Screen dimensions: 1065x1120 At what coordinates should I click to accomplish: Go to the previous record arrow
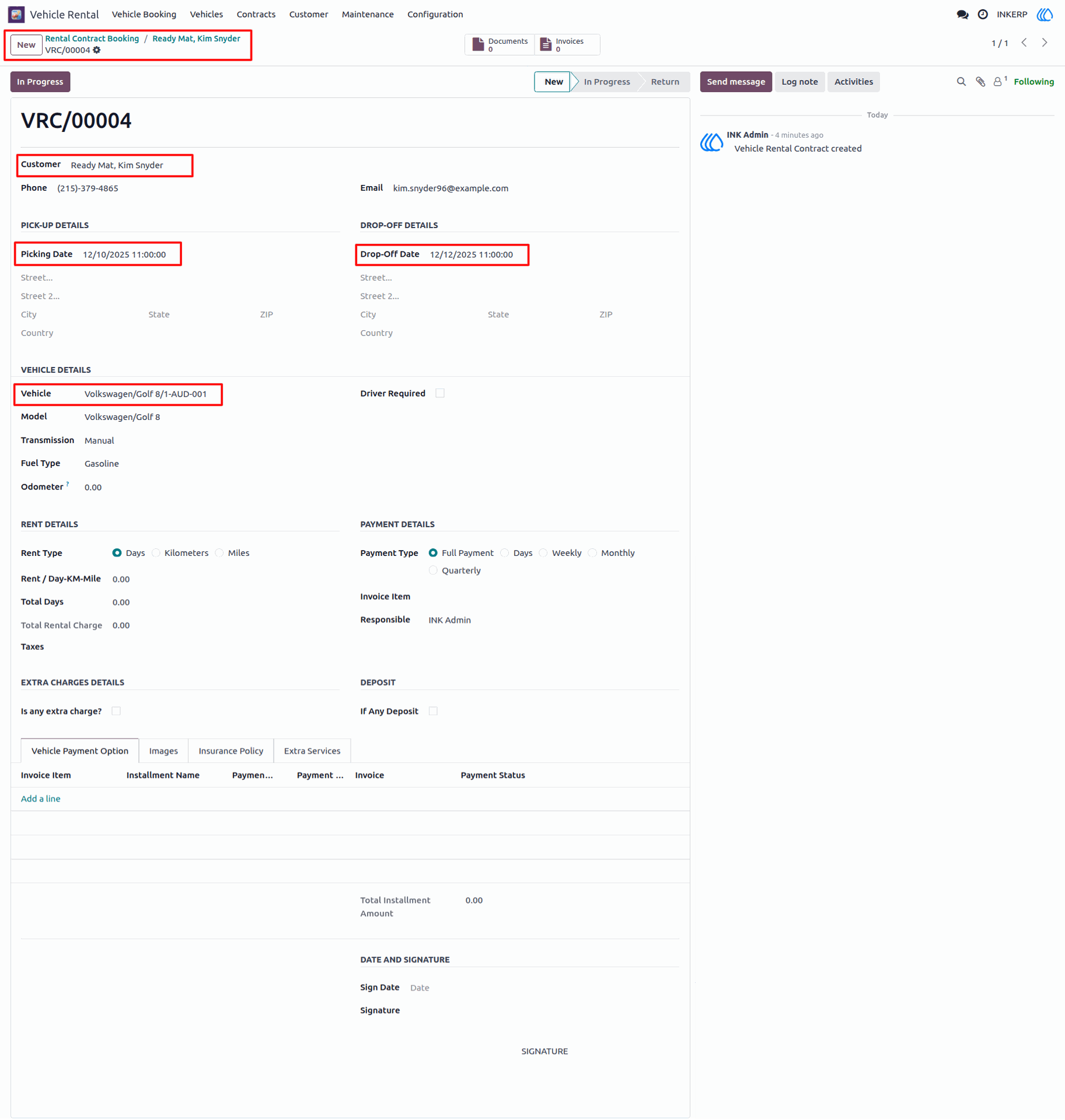(x=1024, y=43)
